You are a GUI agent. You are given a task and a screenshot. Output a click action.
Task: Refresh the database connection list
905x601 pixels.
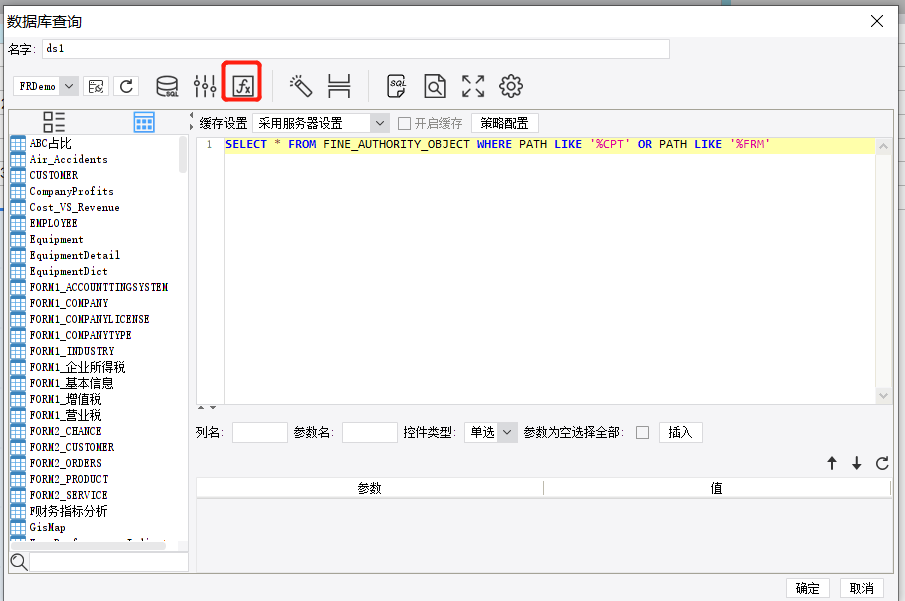(x=126, y=87)
